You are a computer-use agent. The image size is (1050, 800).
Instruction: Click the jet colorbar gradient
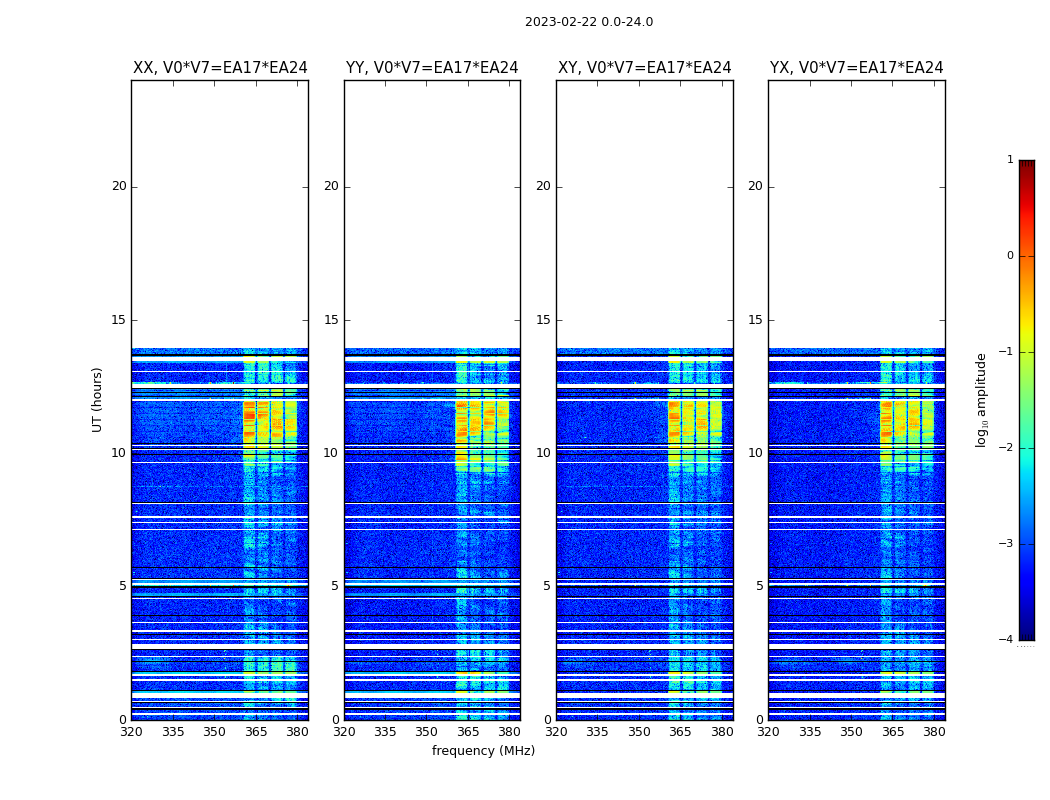pos(1027,400)
